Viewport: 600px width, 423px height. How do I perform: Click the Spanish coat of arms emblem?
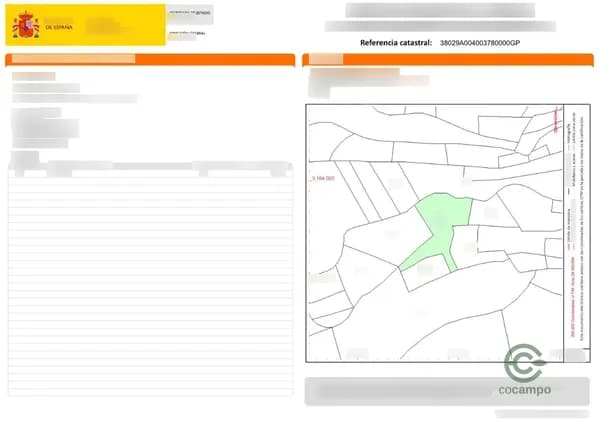coord(25,25)
